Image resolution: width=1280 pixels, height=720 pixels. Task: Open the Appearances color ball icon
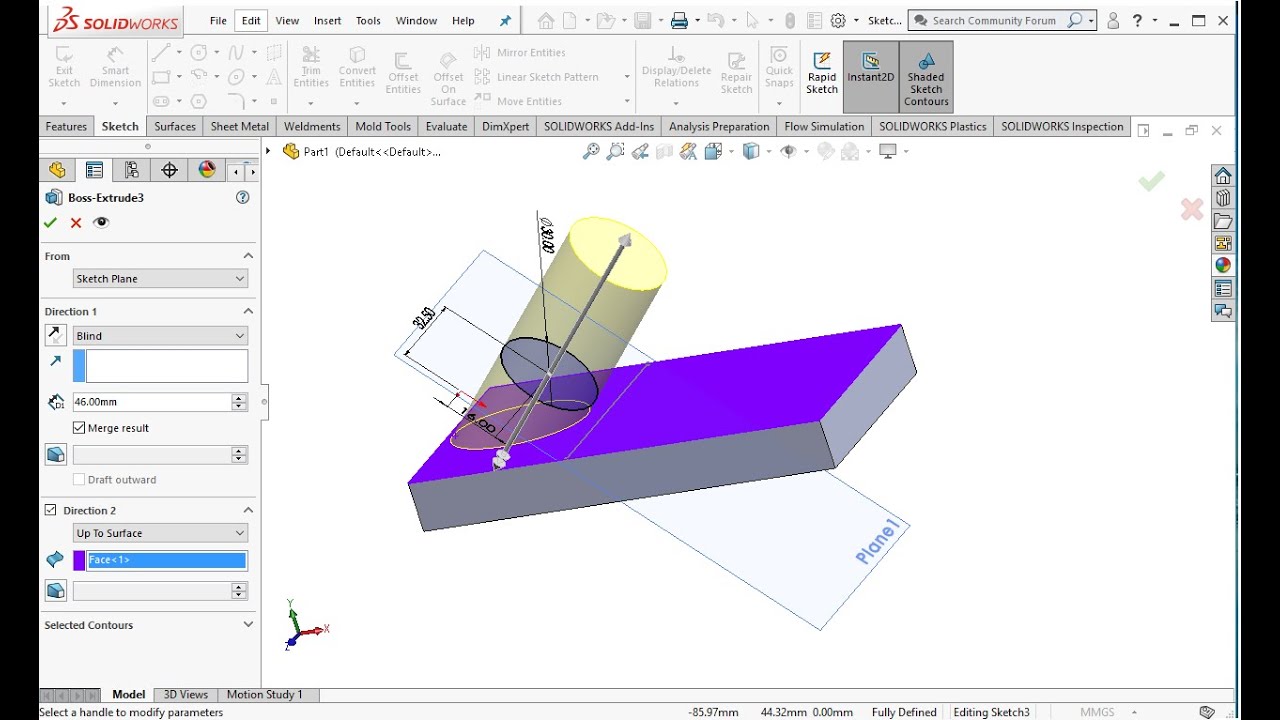[1223, 265]
